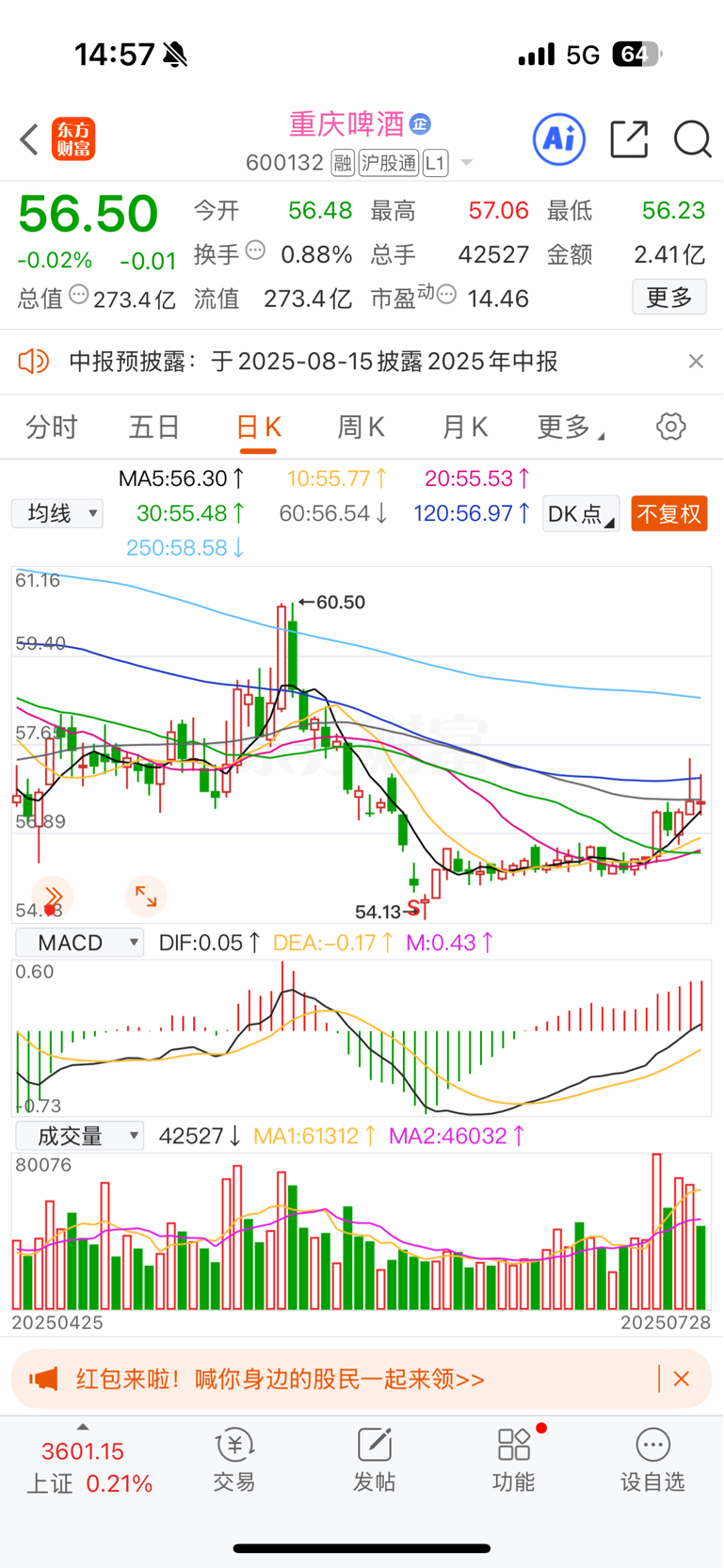Close the 红包 promotion banner
The width and height of the screenshot is (724, 1568).
(x=682, y=1379)
